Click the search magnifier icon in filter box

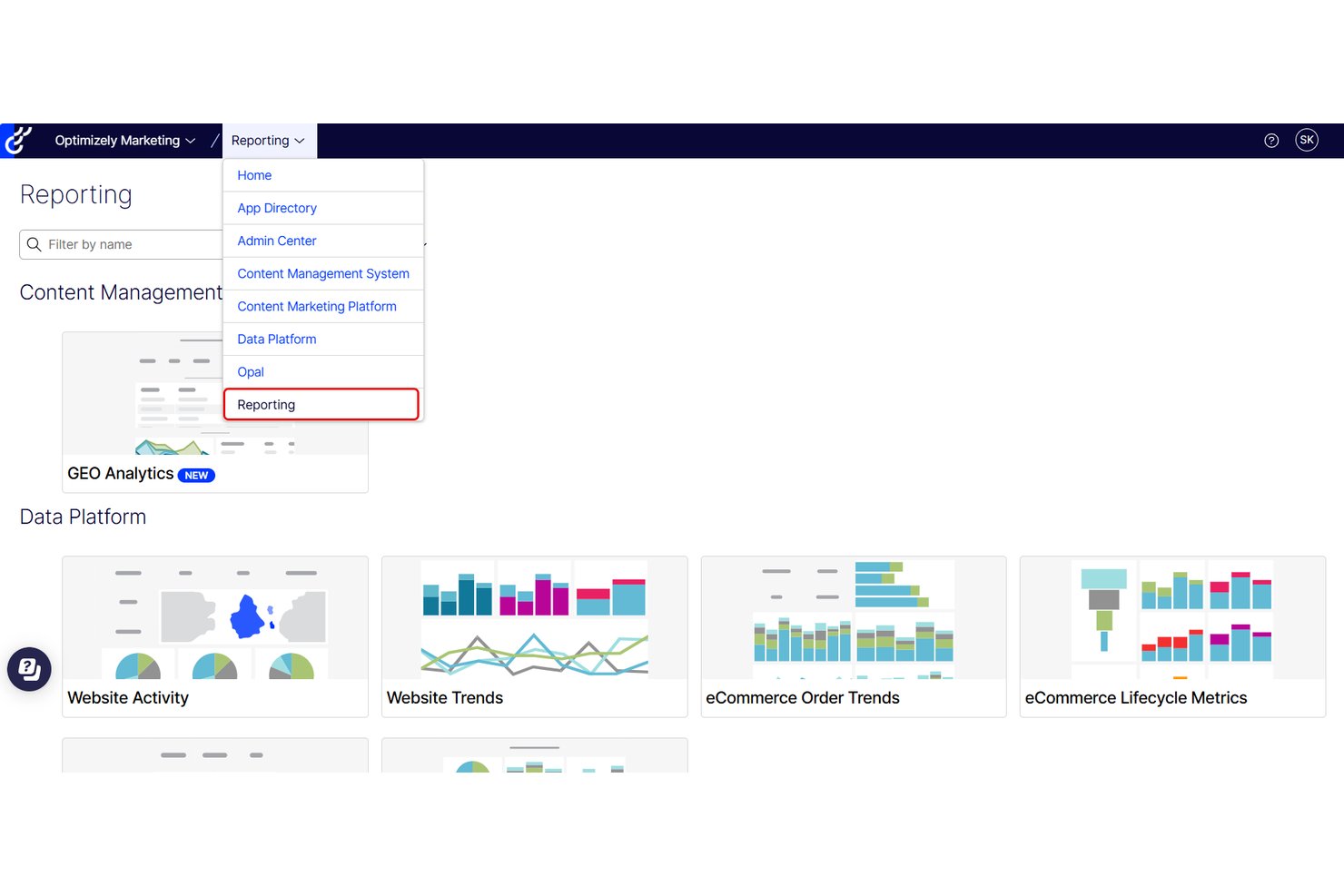[35, 244]
